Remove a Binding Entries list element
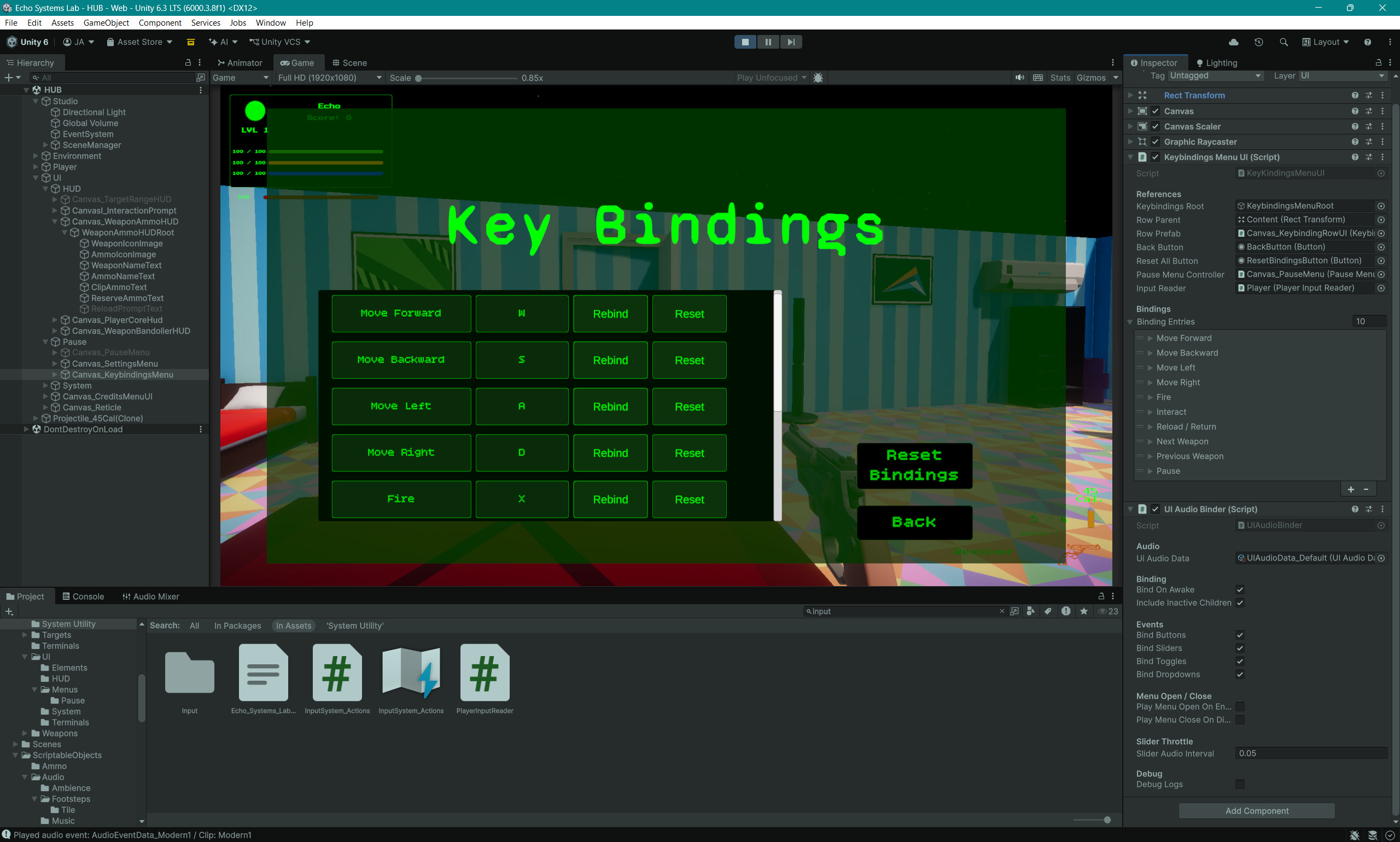This screenshot has height=842, width=1400. pos(1367,489)
